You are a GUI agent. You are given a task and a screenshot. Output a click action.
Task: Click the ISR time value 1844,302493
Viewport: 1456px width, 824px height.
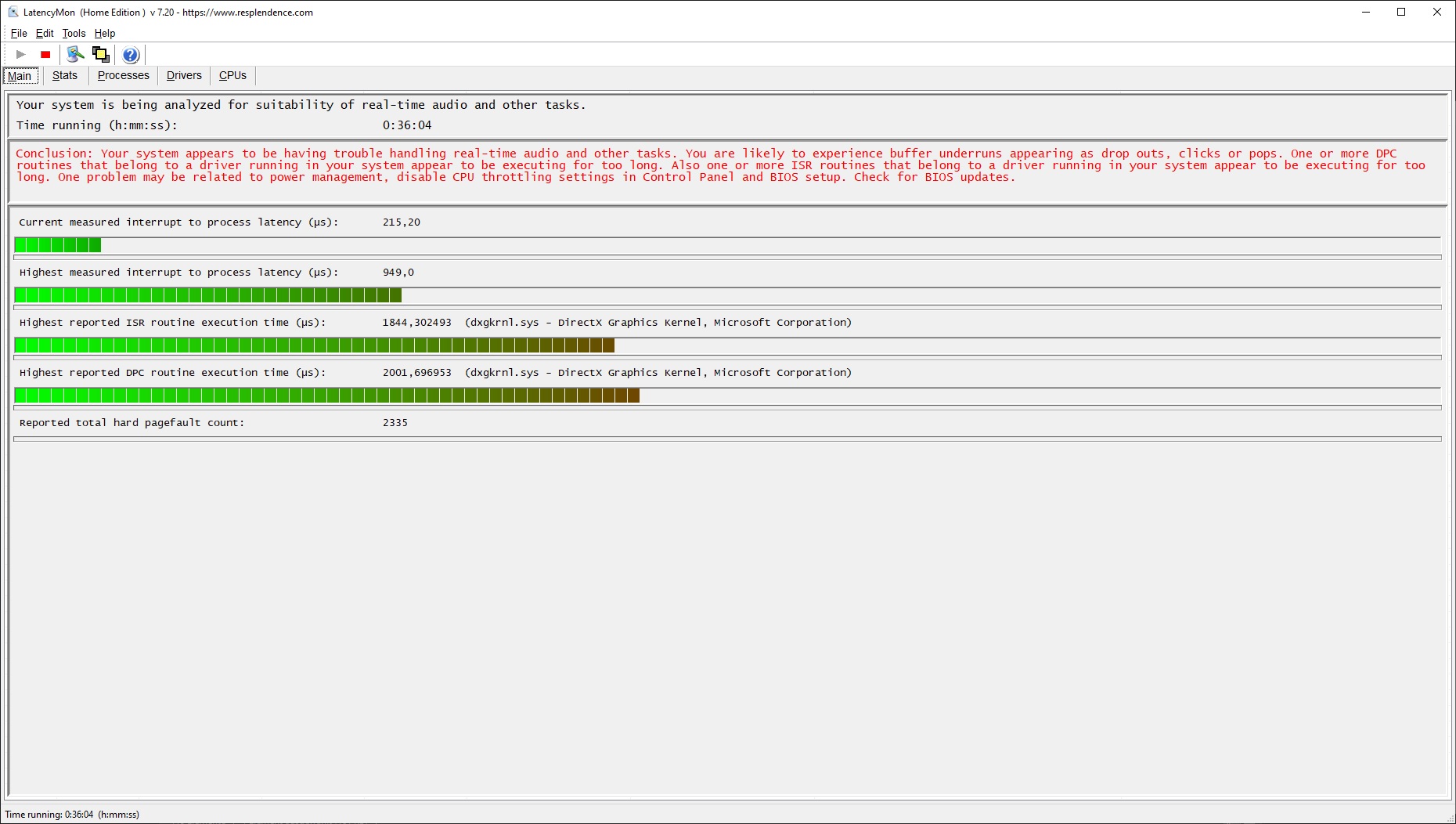[x=417, y=323]
